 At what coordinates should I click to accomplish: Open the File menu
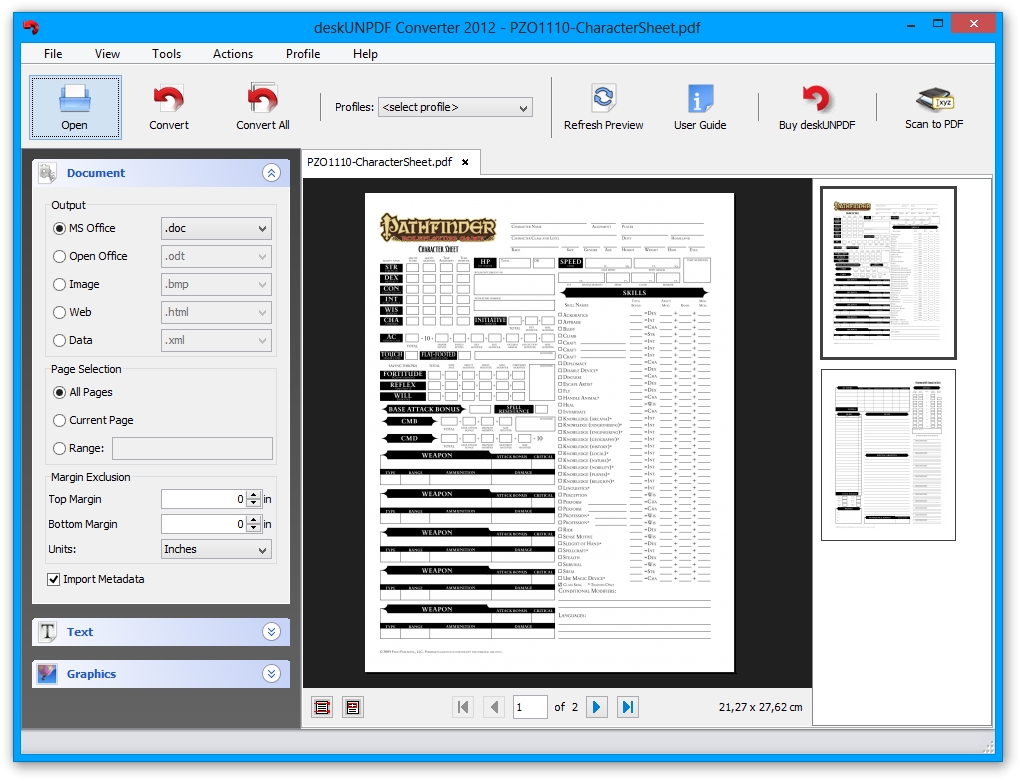coord(53,54)
